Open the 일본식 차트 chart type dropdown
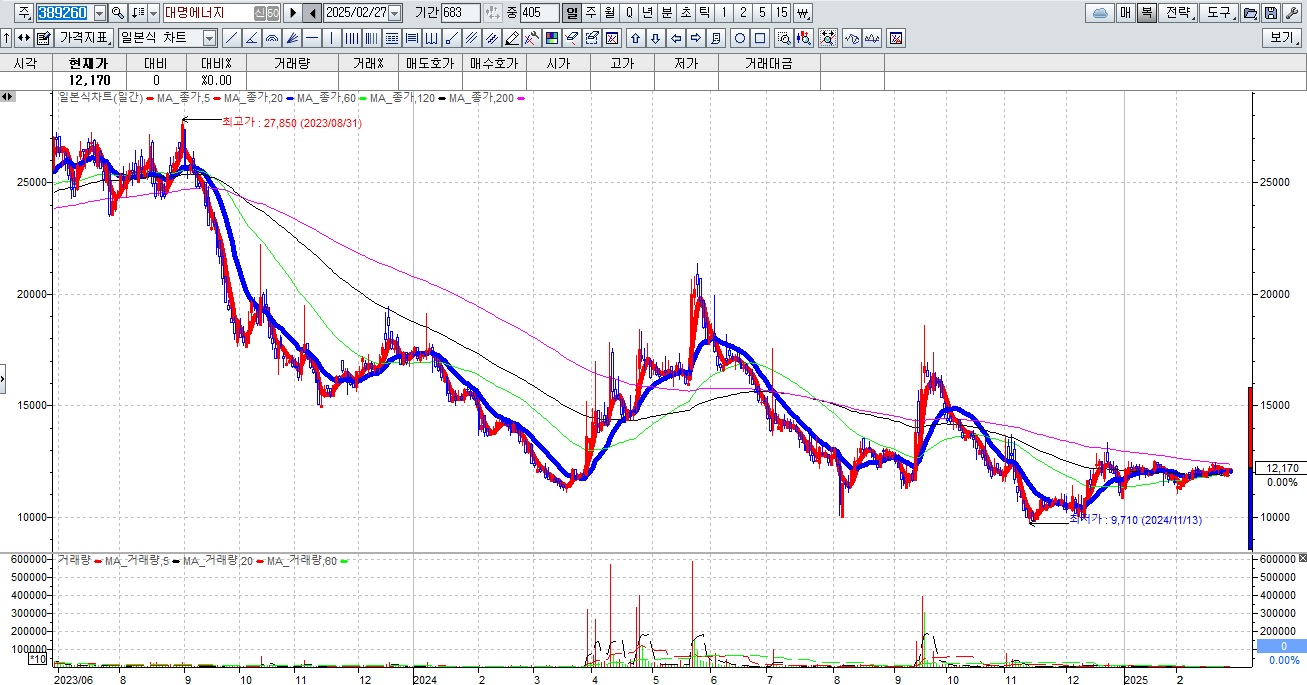 pos(209,38)
